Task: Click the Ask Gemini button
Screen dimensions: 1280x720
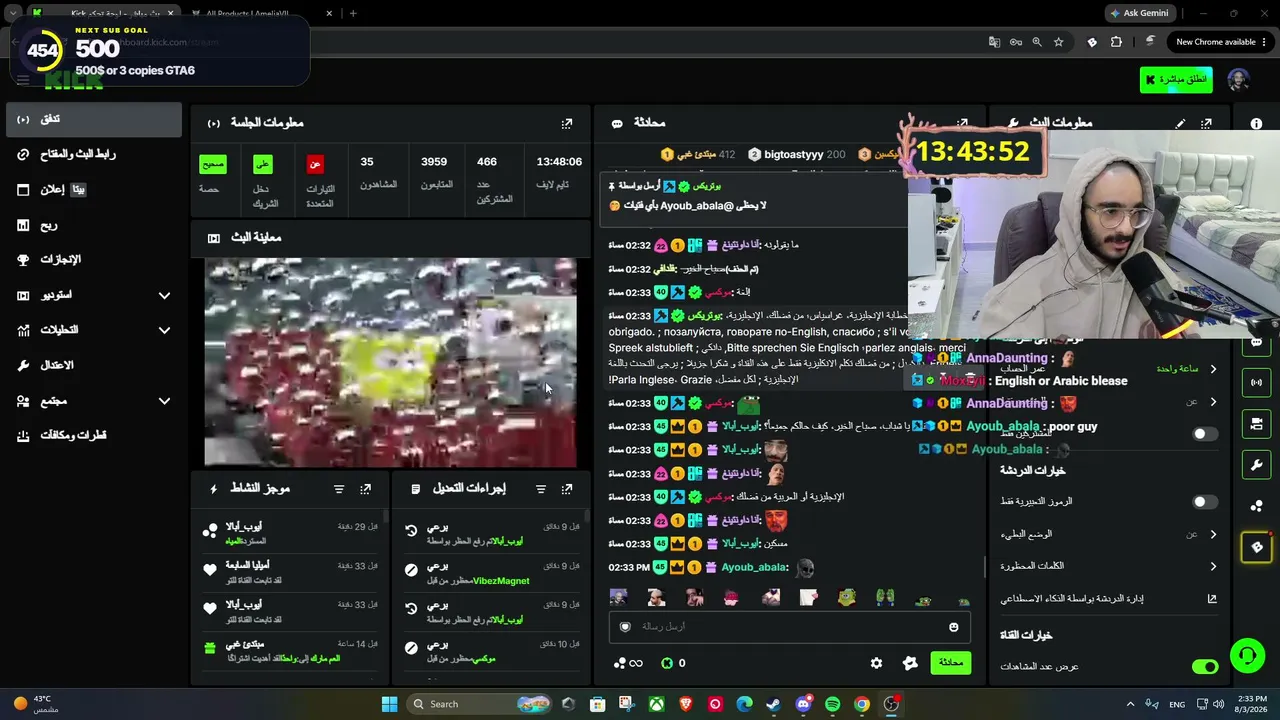Action: click(1139, 13)
